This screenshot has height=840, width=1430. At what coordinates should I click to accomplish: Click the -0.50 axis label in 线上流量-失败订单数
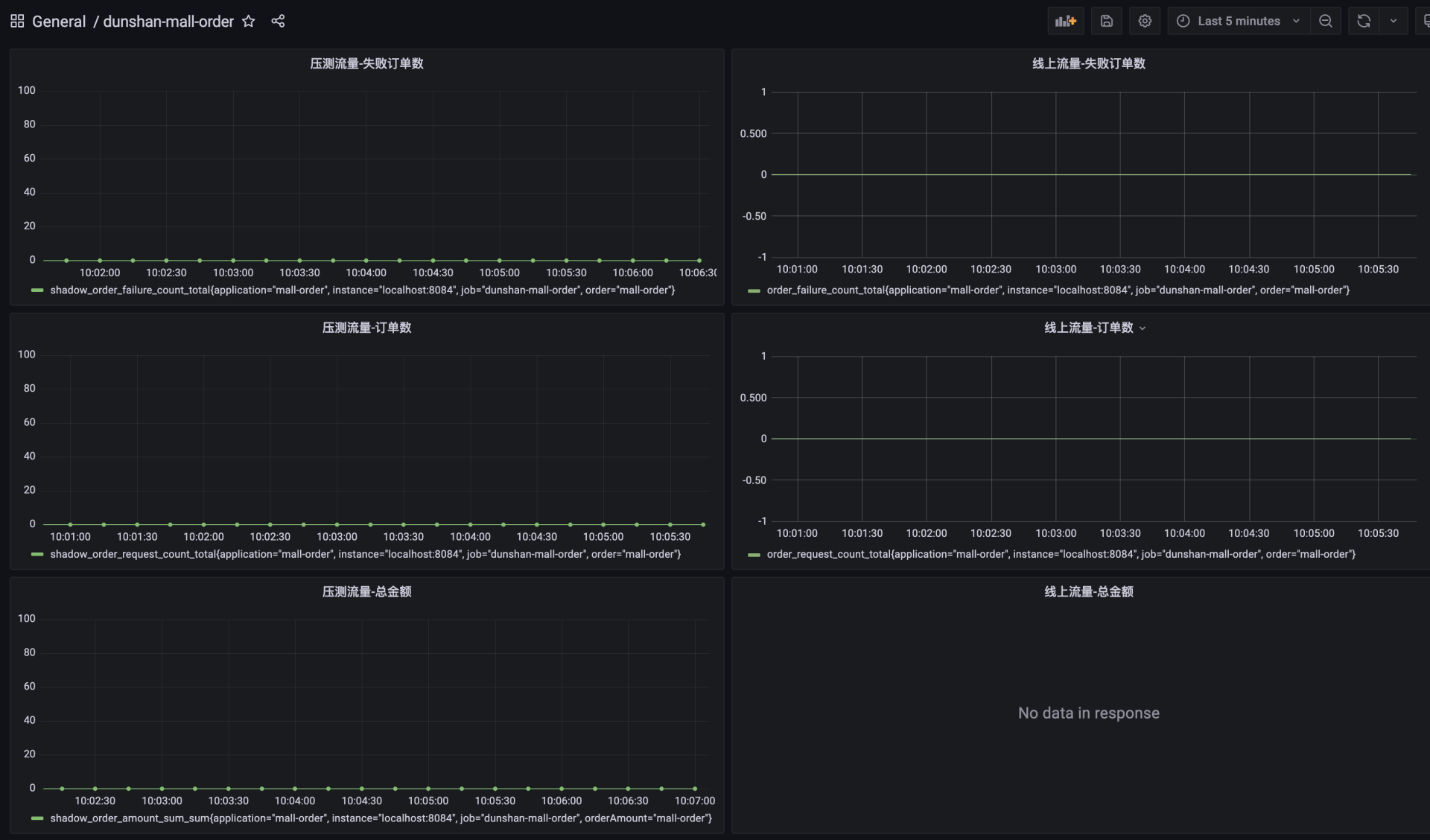click(x=754, y=216)
